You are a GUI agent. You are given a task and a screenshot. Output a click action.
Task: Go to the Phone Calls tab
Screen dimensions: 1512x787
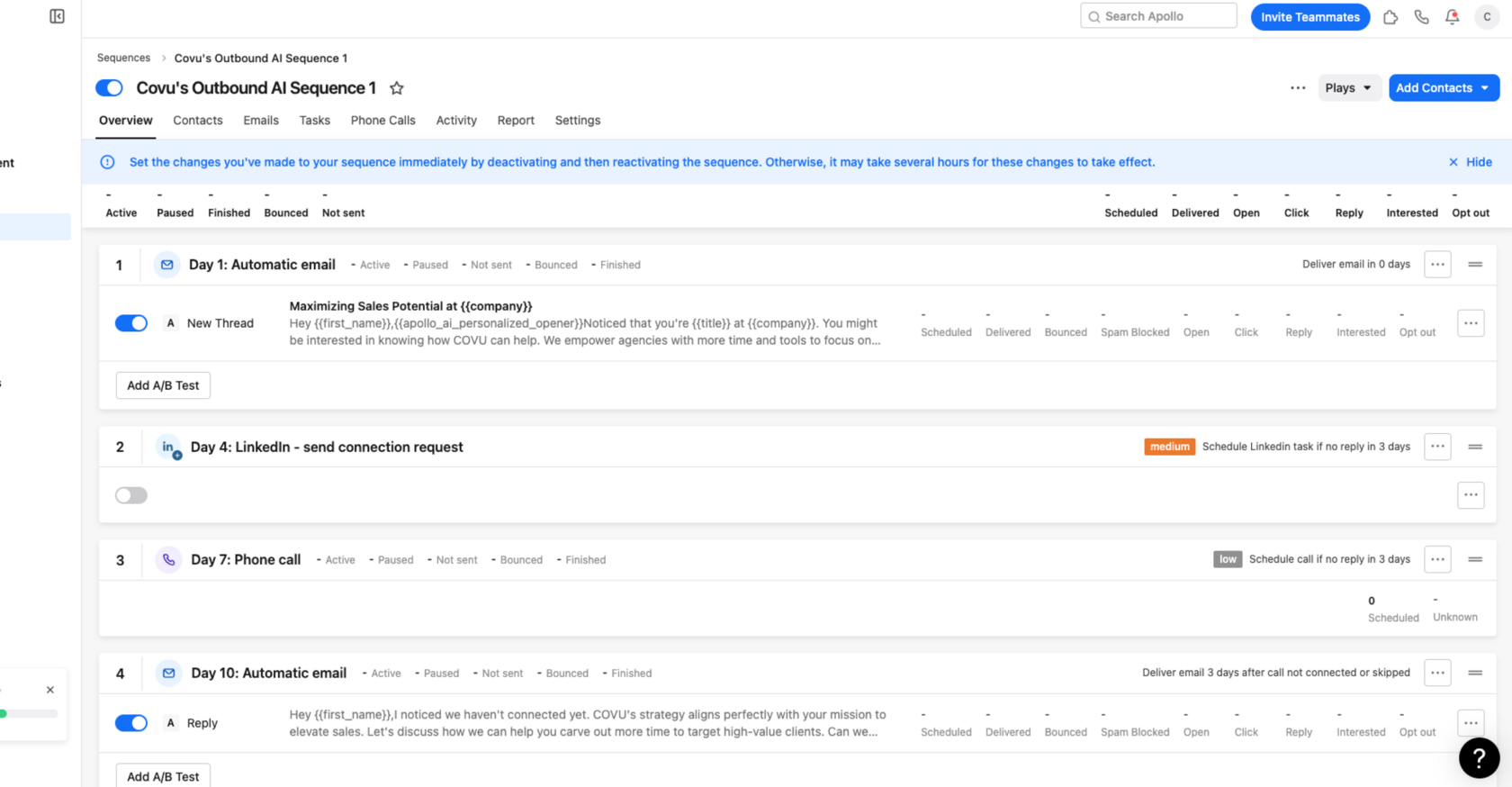coord(383,121)
